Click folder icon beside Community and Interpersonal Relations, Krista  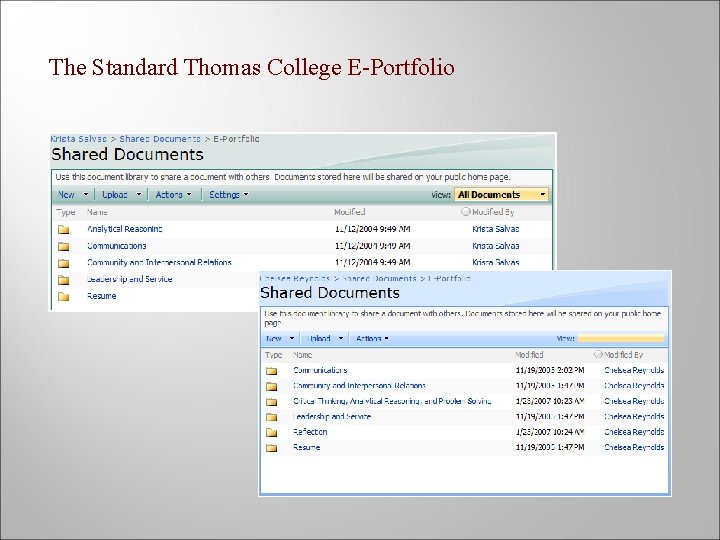point(63,263)
